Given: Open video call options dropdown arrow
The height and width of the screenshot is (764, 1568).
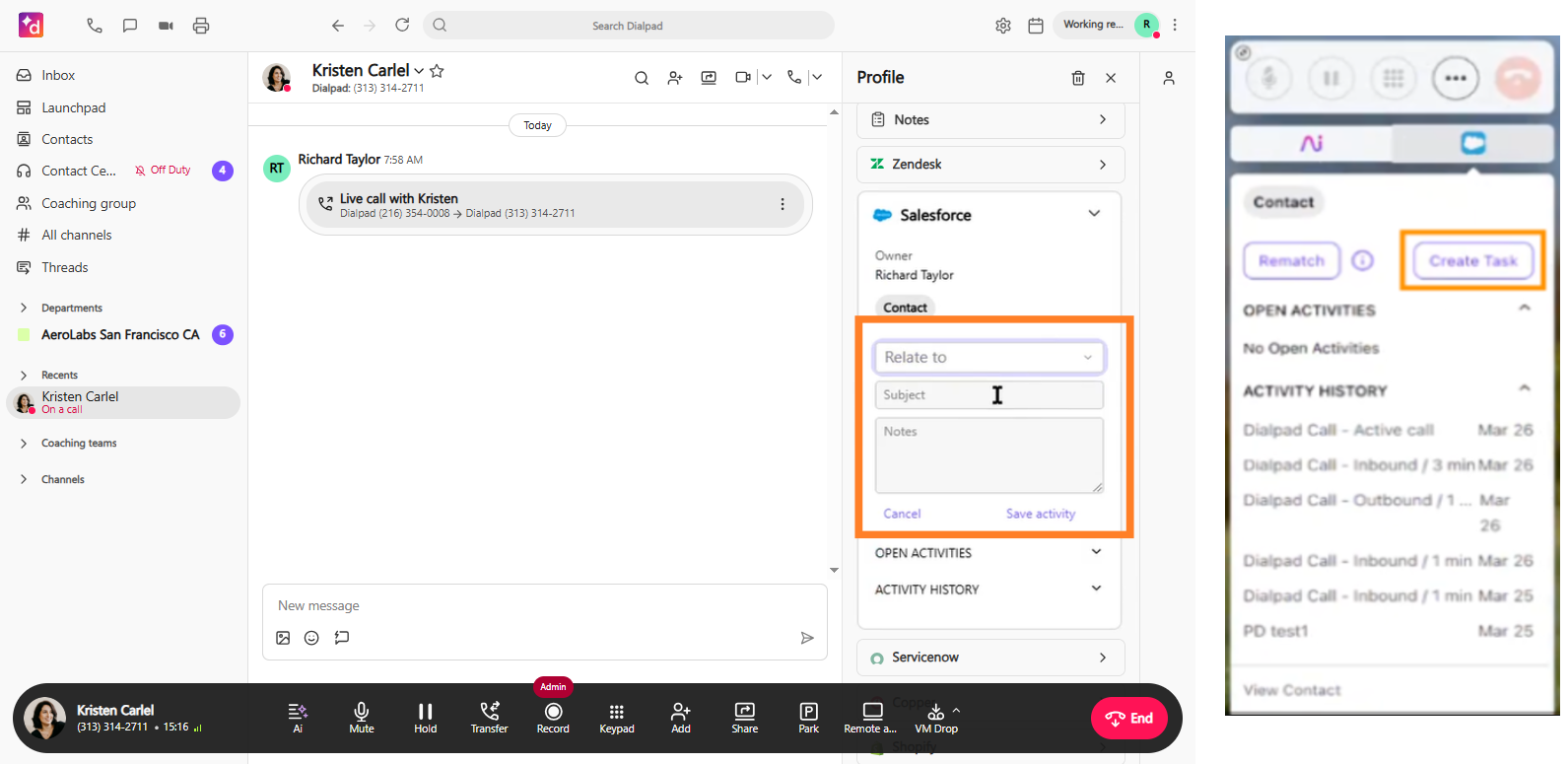Looking at the screenshot, I should click(767, 78).
